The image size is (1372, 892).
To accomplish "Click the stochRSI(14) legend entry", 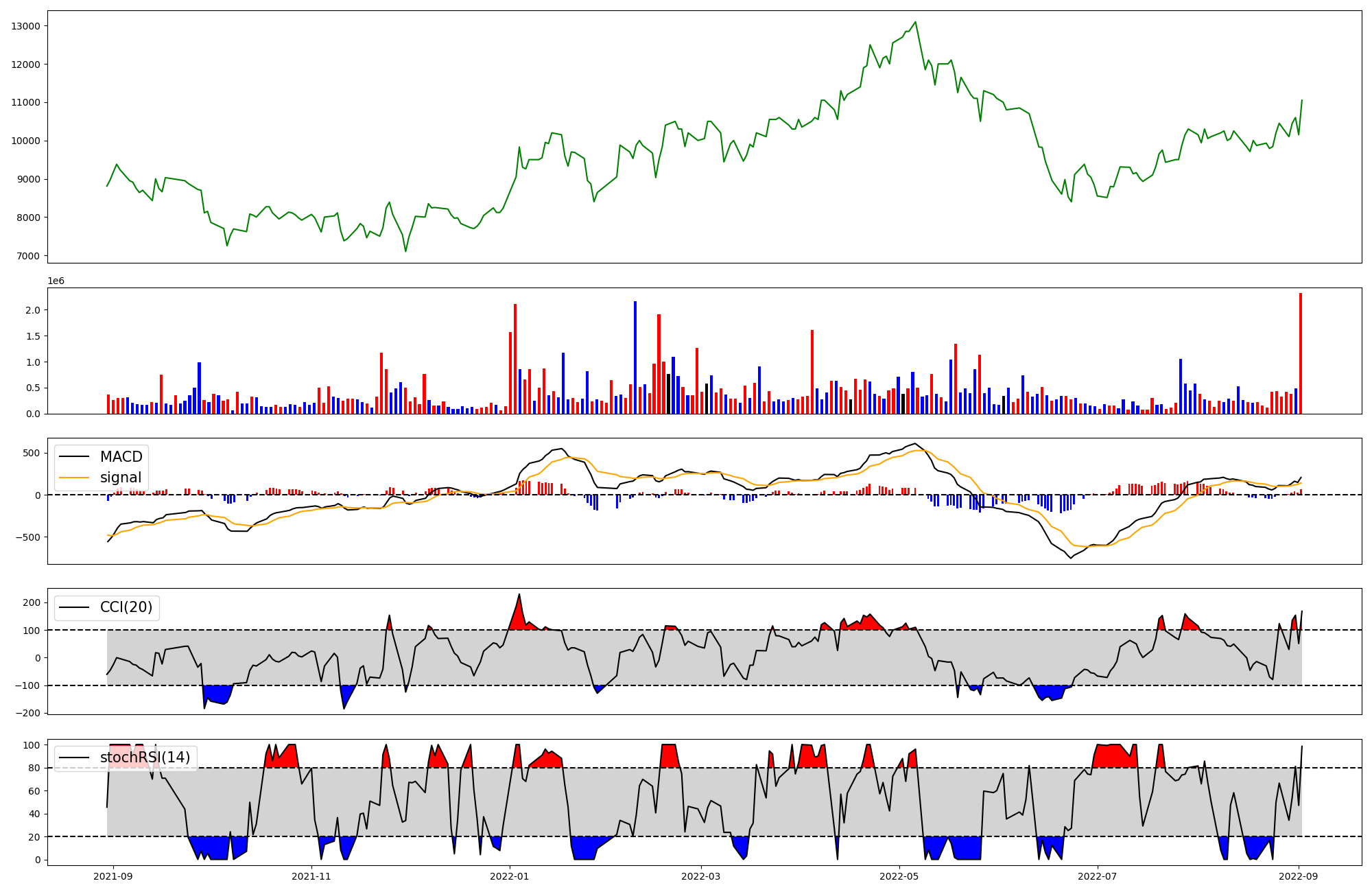I will [145, 758].
